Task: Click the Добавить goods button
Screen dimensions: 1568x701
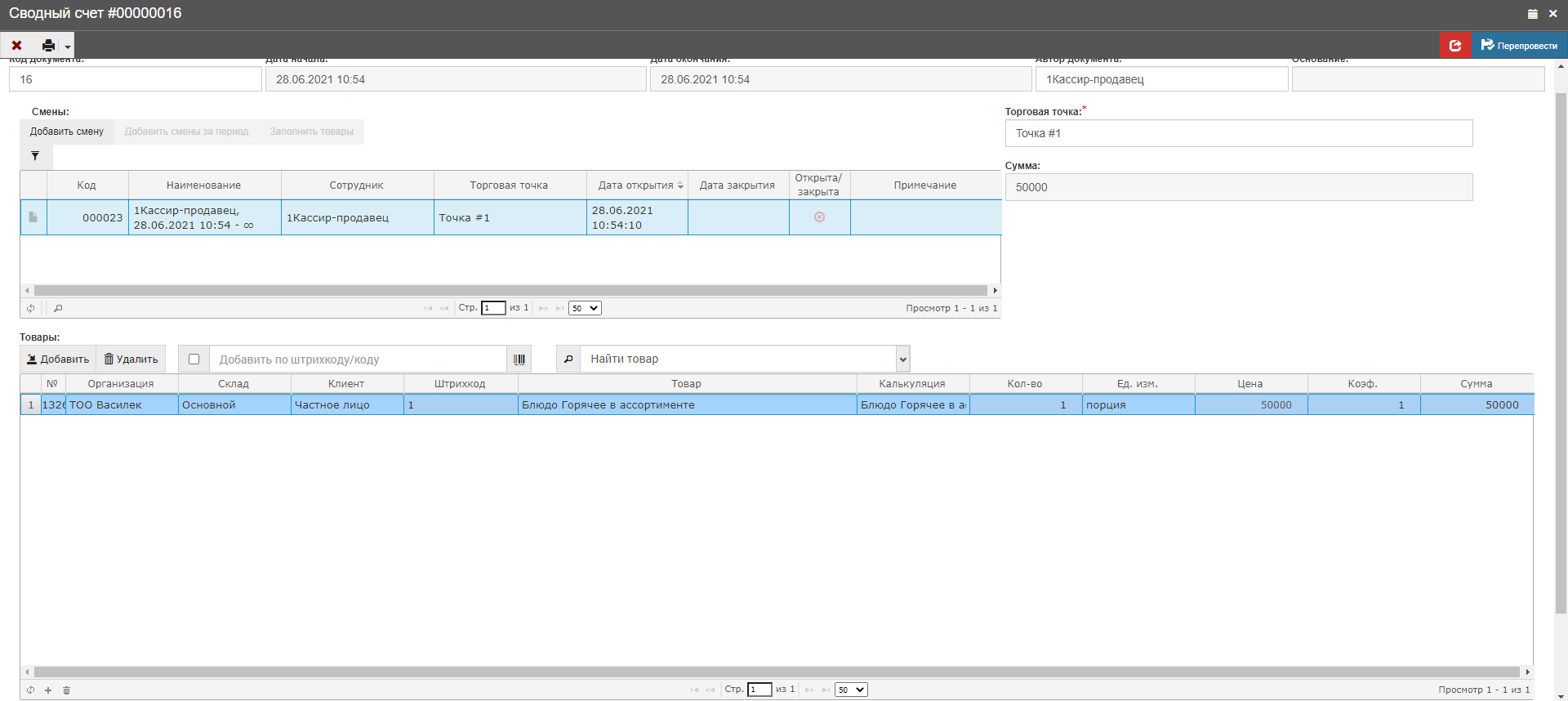Action: (58, 359)
